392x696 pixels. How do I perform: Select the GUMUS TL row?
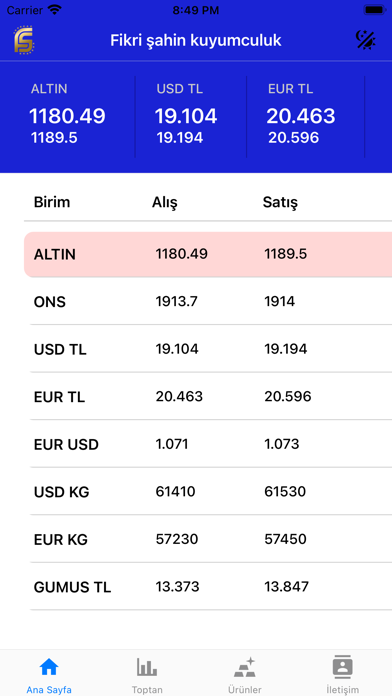211,587
